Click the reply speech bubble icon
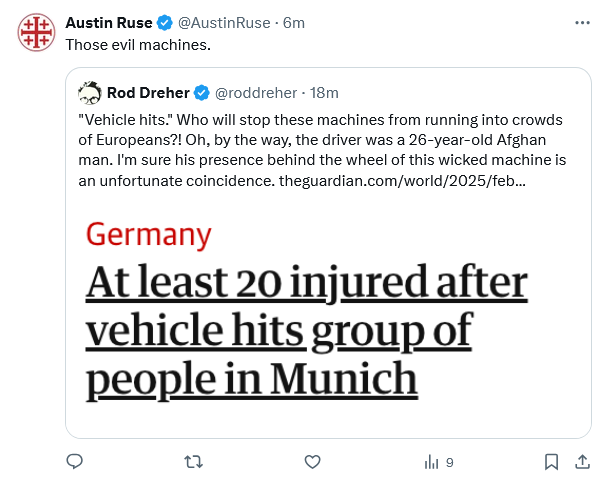 [x=74, y=461]
